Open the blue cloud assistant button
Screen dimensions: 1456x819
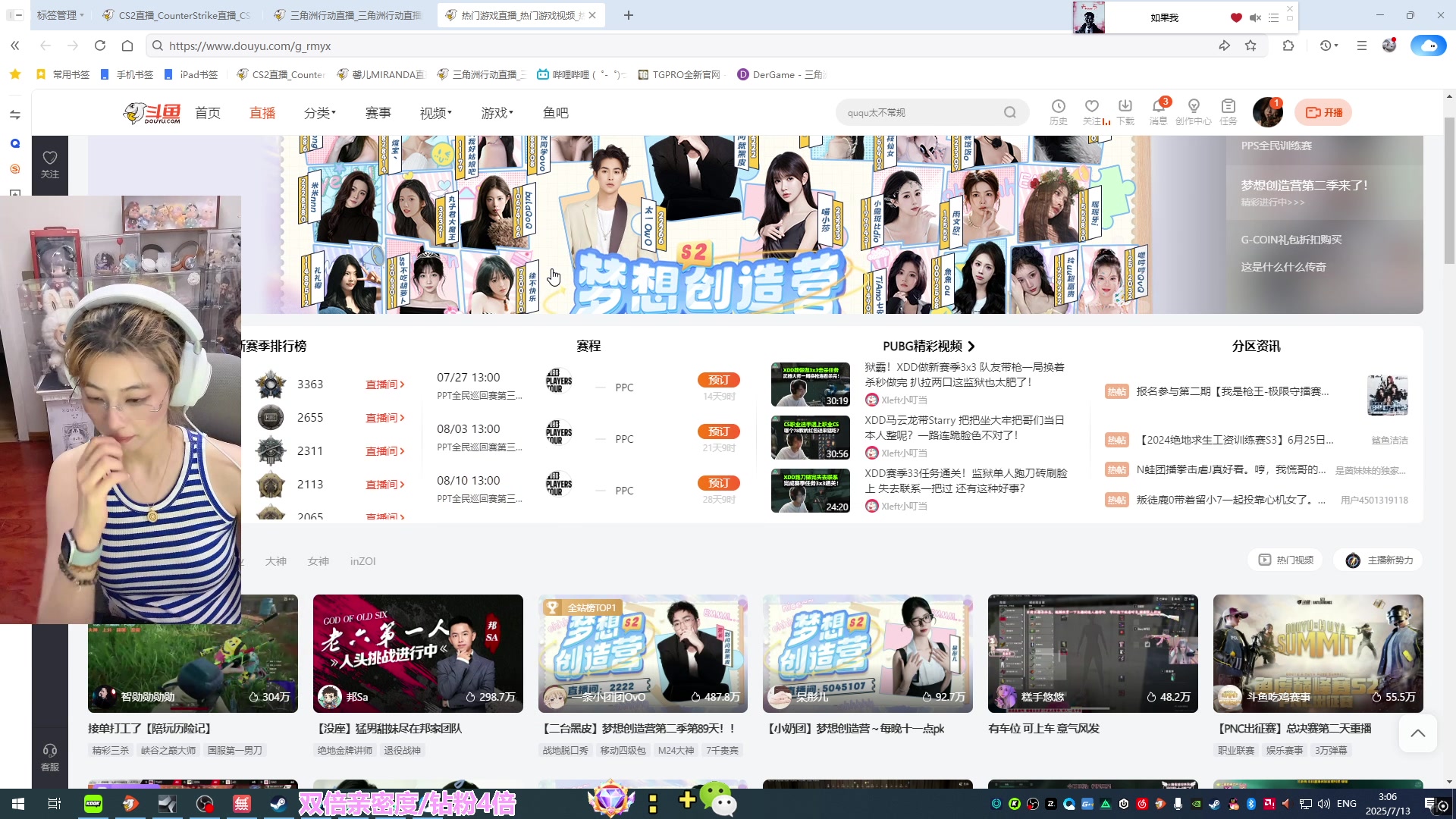1428,45
